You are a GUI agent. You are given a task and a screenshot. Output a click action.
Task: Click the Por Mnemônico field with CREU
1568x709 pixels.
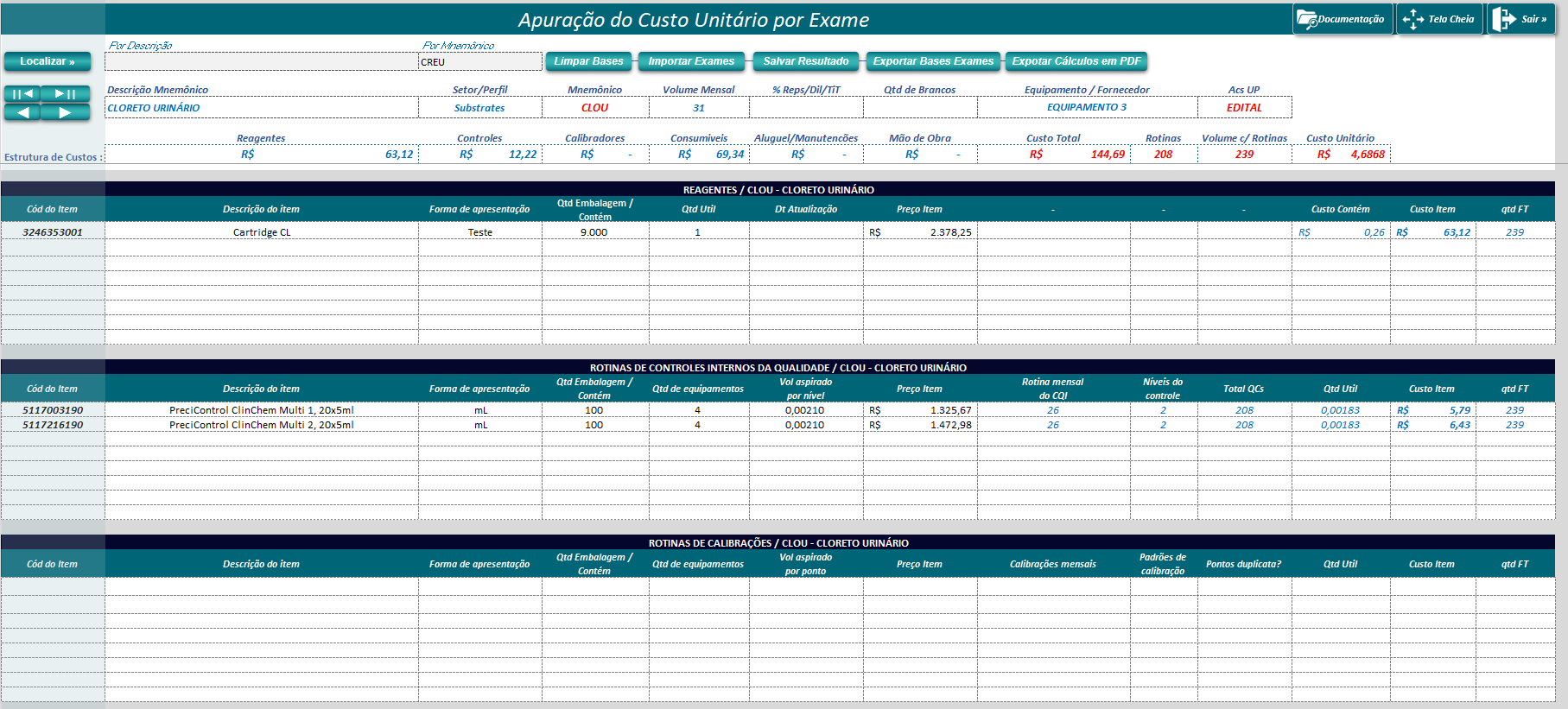pyautogui.click(x=479, y=62)
